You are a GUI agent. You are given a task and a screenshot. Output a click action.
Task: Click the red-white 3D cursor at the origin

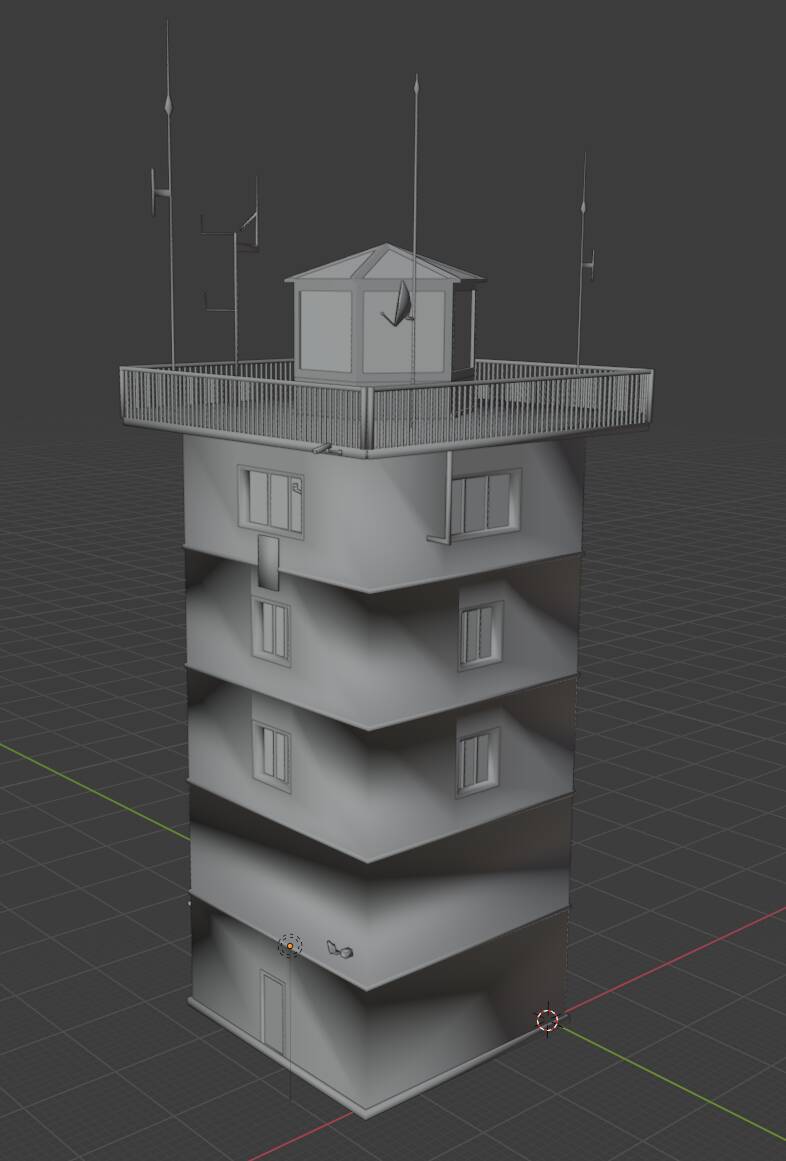pyautogui.click(x=548, y=1020)
